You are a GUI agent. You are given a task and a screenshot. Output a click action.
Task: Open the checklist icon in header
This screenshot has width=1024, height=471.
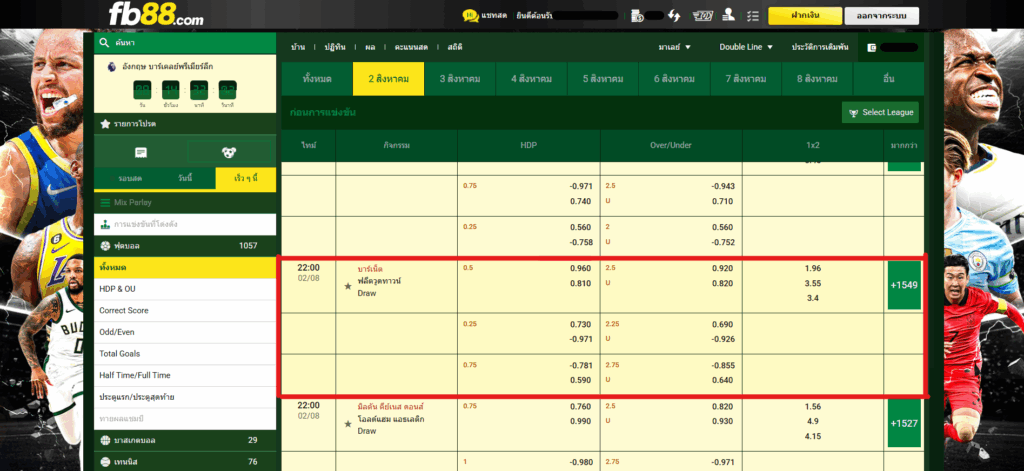tap(753, 16)
